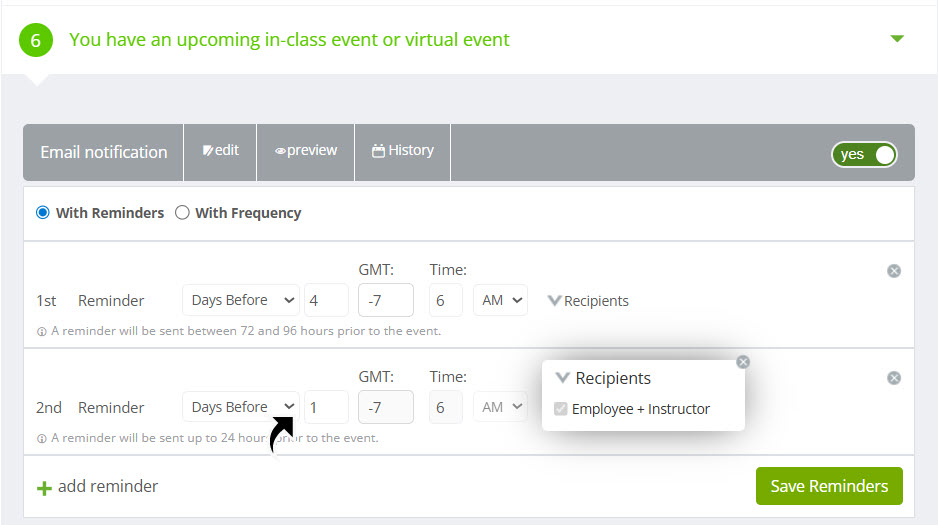Toggle the Employee + Instructor checkbox

click(561, 409)
